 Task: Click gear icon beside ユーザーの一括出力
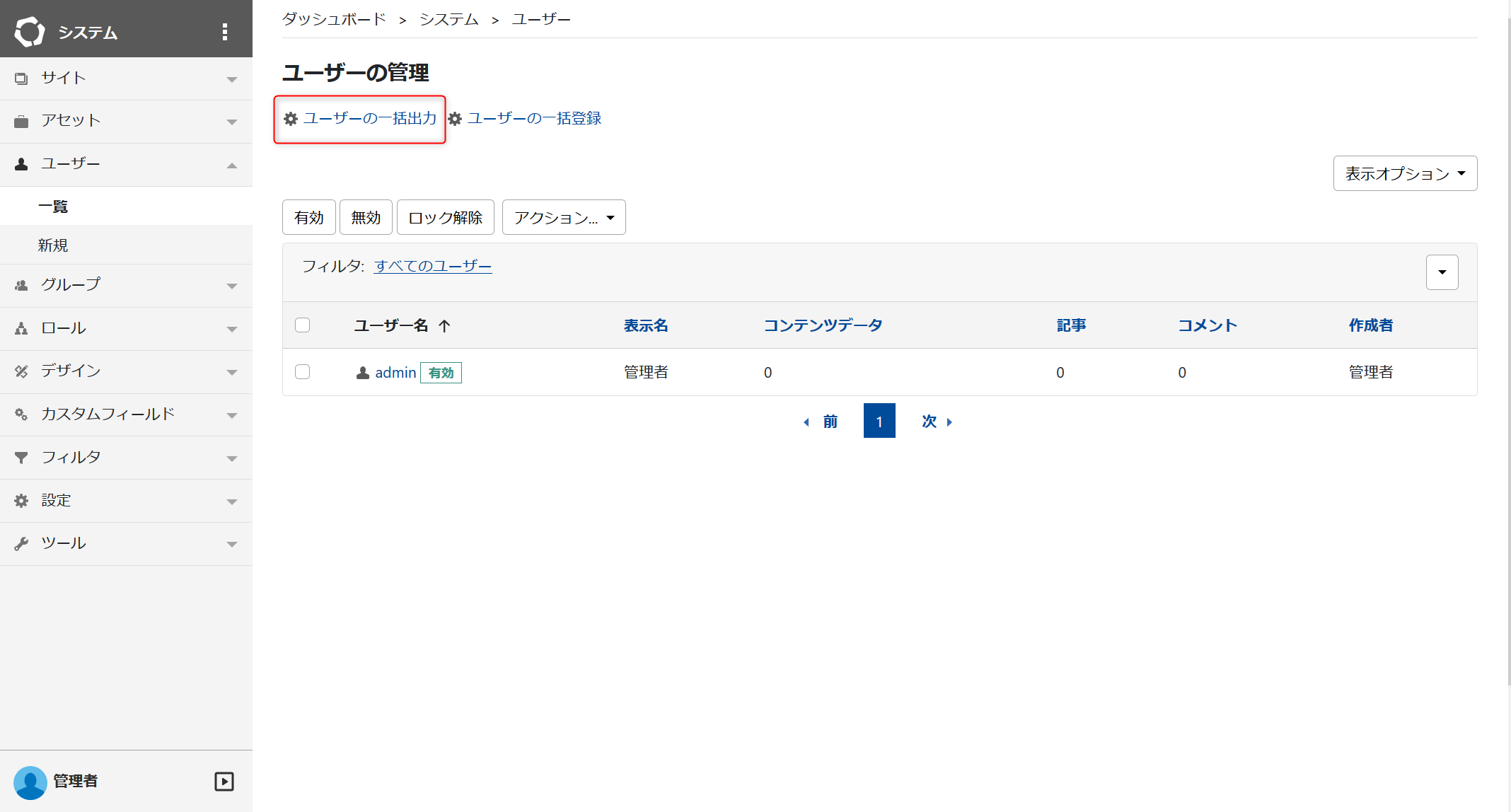(x=291, y=119)
